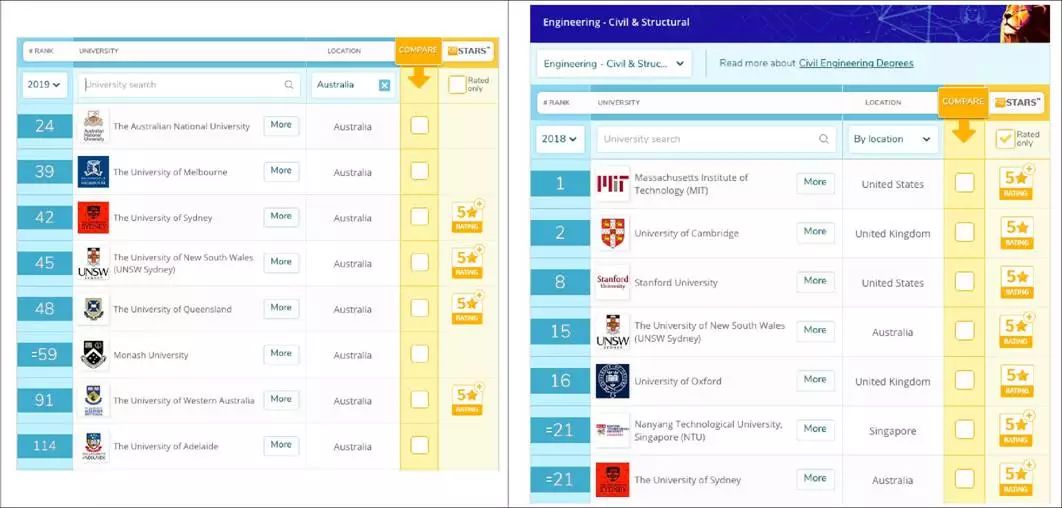This screenshot has height=508, width=1062.
Task: Click the University of Sydney logo in right table
Action: coord(613,480)
